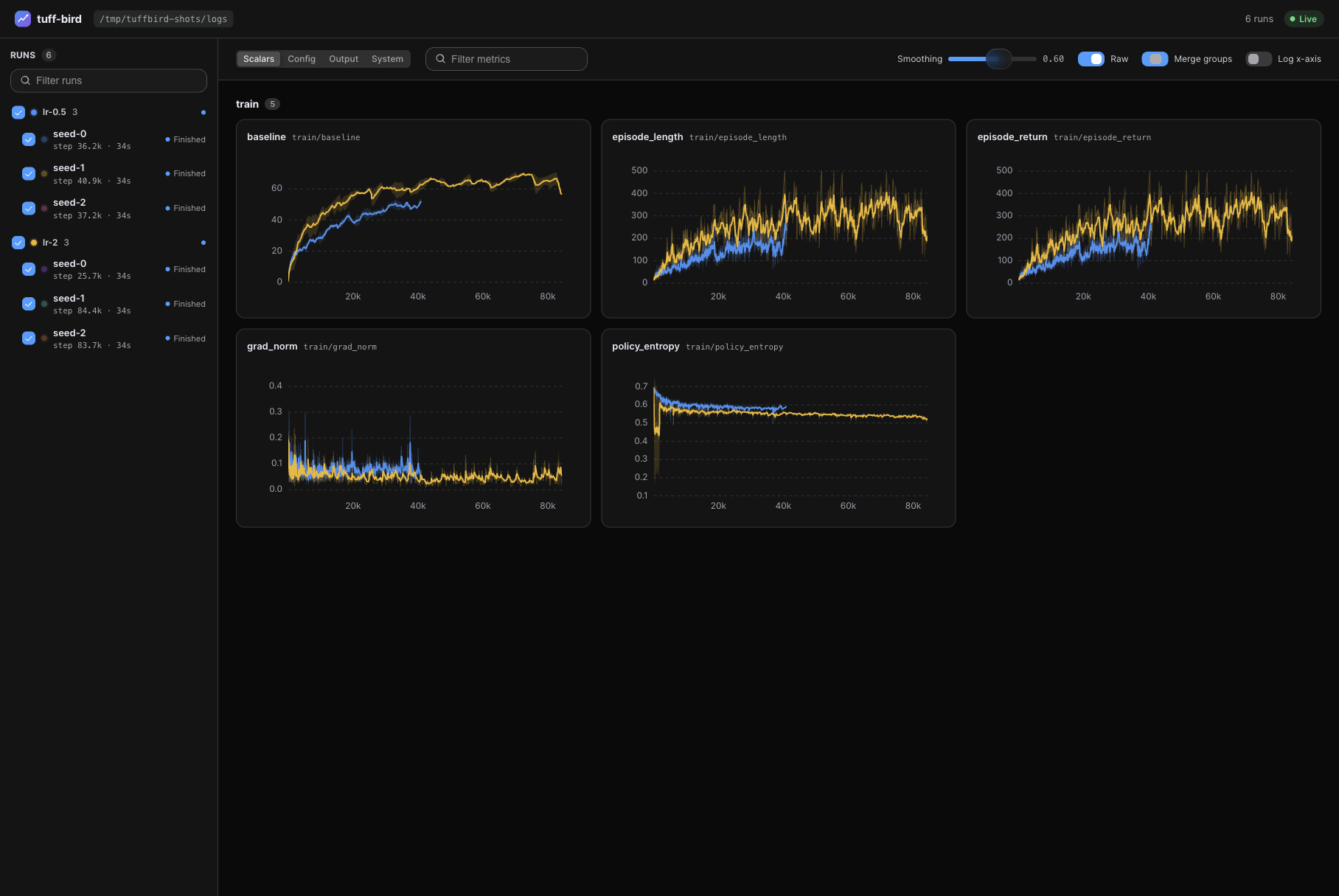The width and height of the screenshot is (1339, 896).
Task: Click the logs path /tmp/tuffbird-shots/logs
Action: click(x=164, y=19)
